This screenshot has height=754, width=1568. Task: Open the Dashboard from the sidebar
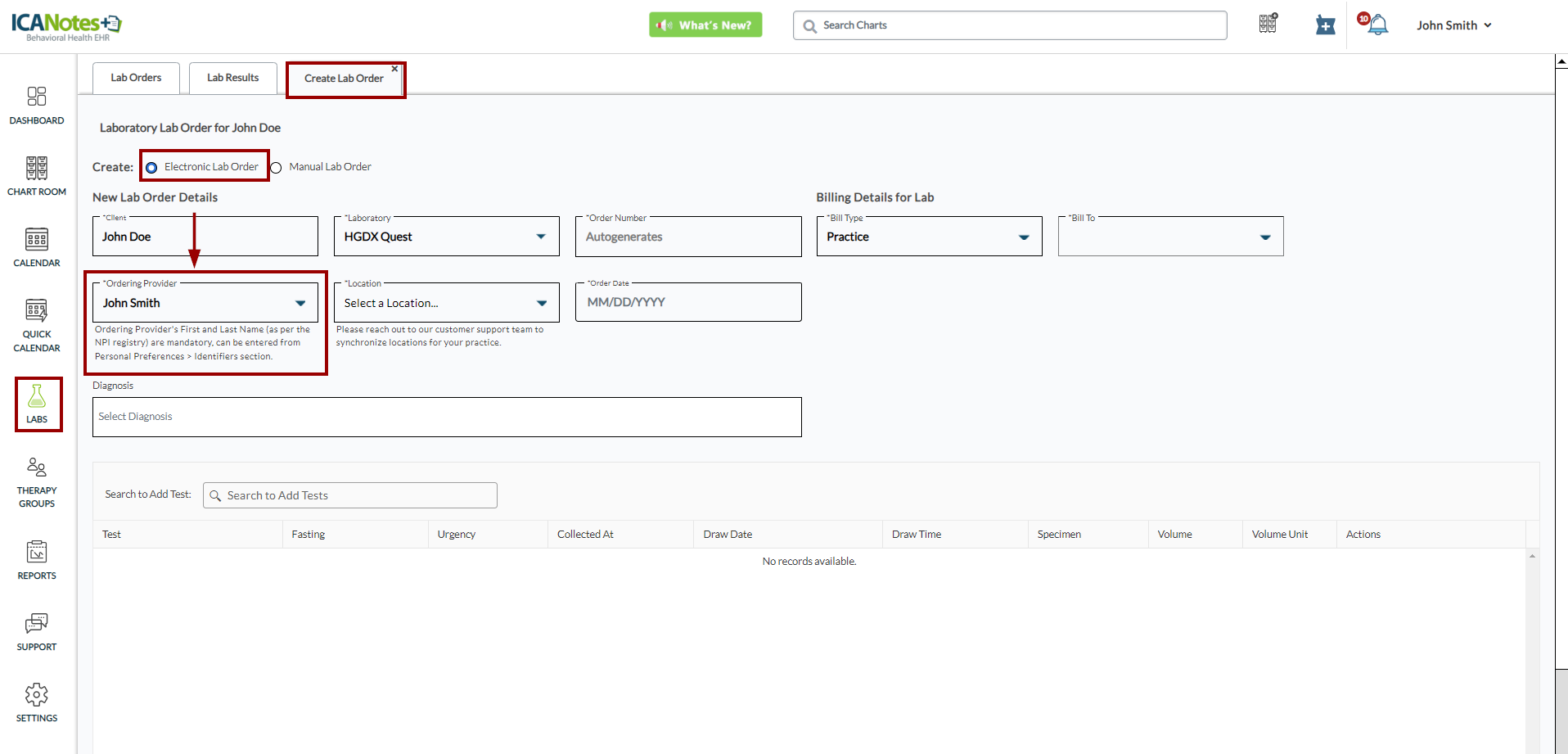coord(37,106)
